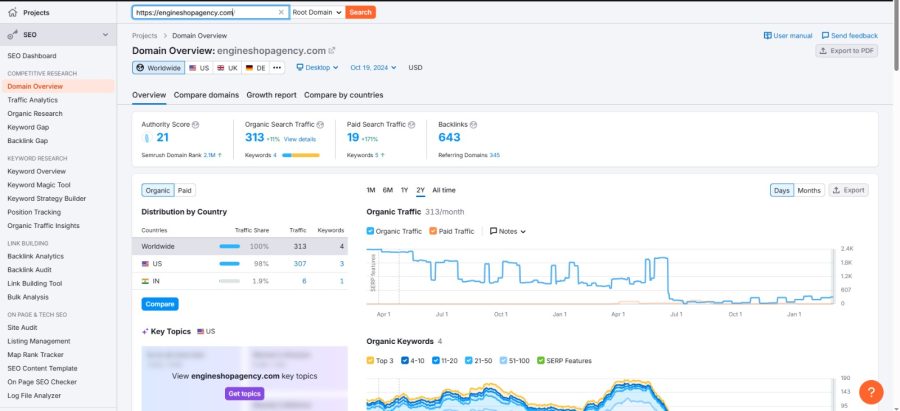Switch chart granularity to Months

point(809,190)
